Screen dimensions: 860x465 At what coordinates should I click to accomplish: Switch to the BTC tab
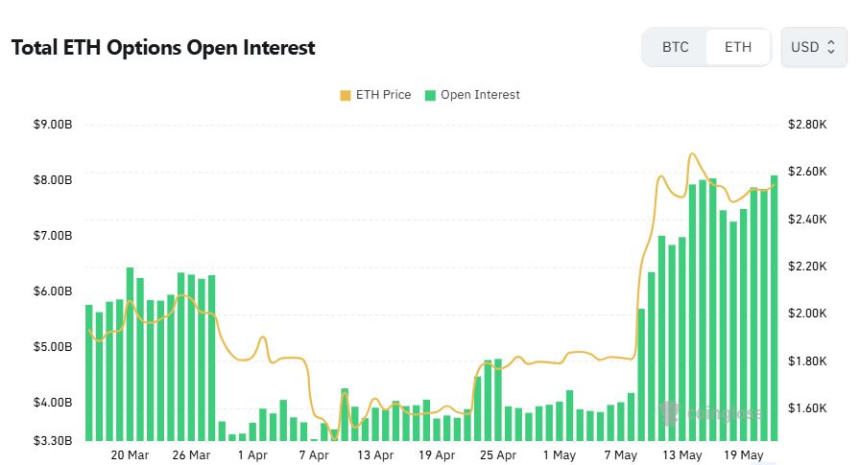coord(675,47)
